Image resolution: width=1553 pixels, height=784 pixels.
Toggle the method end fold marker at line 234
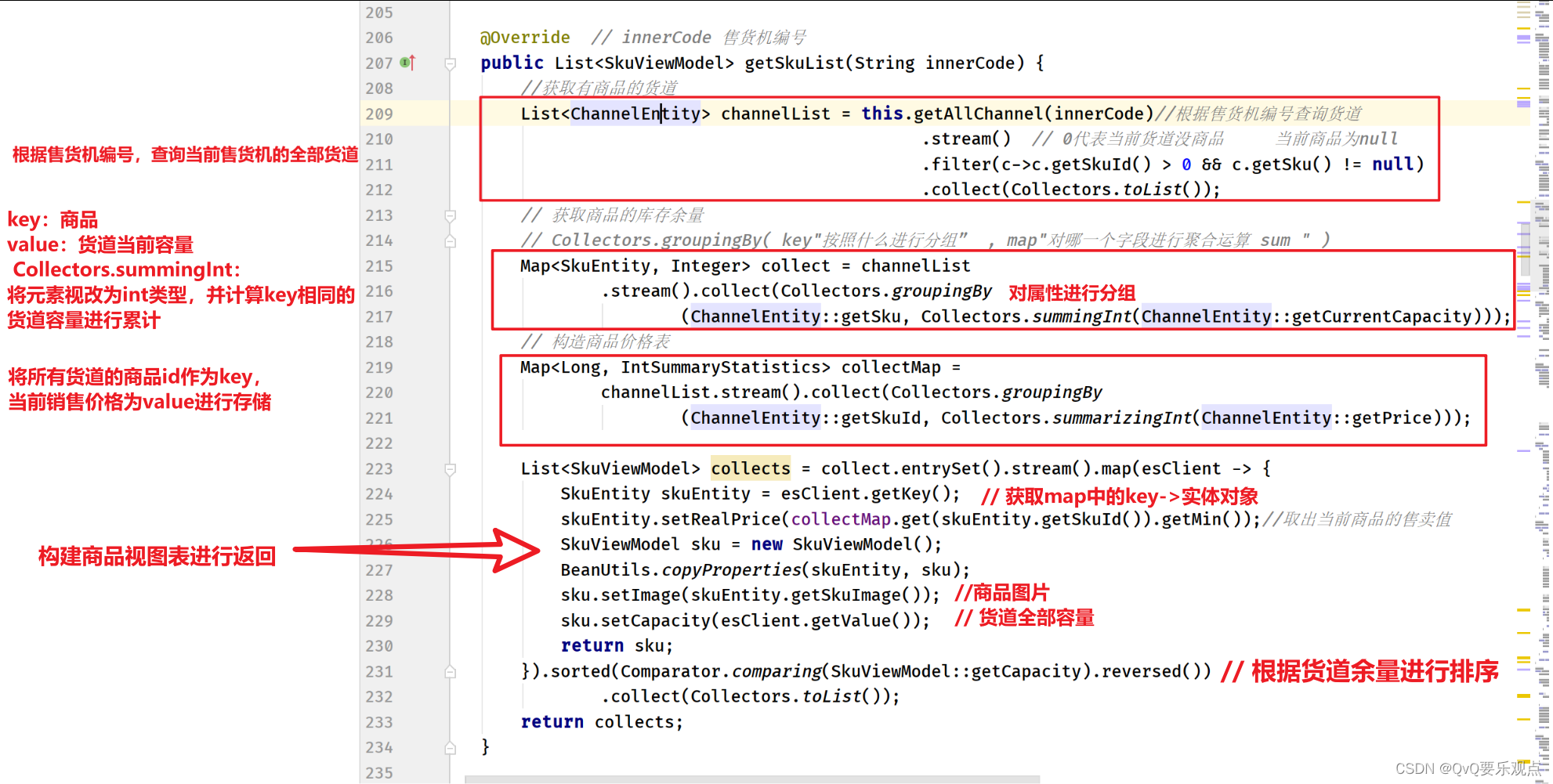click(451, 748)
